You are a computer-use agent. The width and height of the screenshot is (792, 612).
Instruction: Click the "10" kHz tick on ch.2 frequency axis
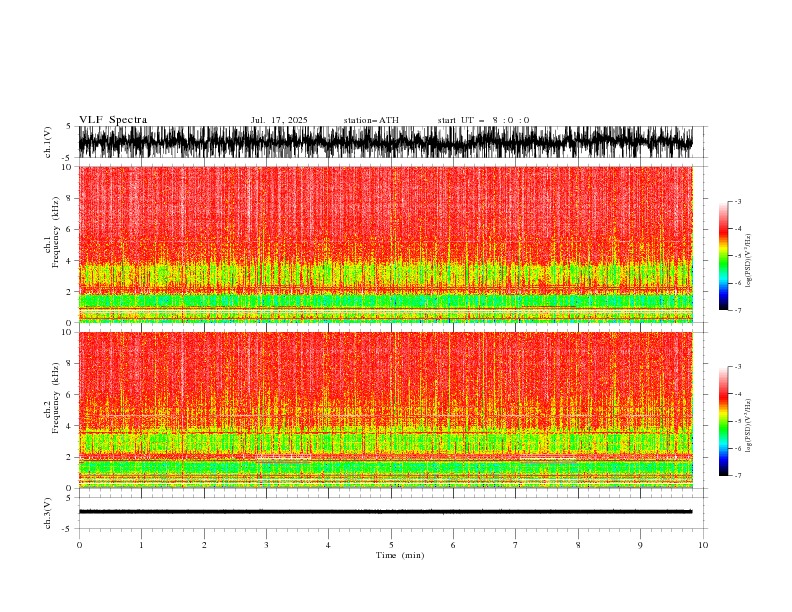67,332
